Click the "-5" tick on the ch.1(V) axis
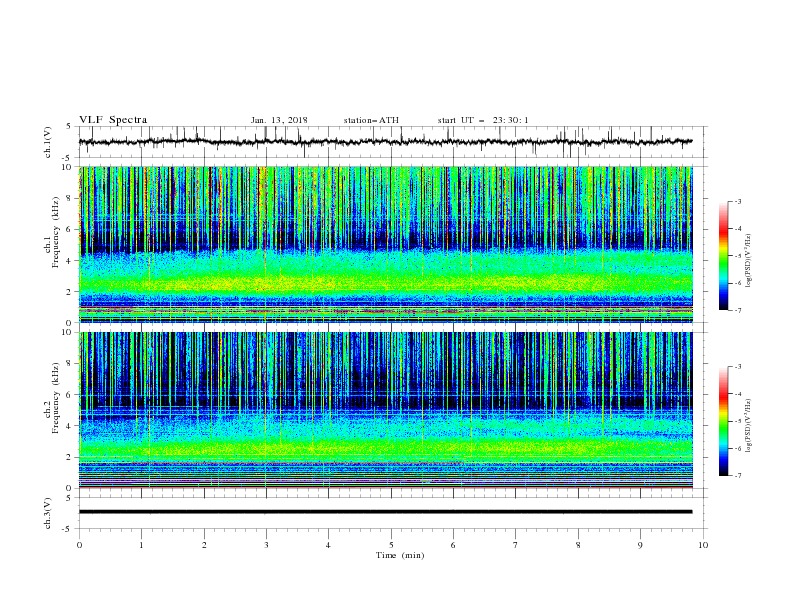Image resolution: width=792 pixels, height=612 pixels. click(x=68, y=158)
